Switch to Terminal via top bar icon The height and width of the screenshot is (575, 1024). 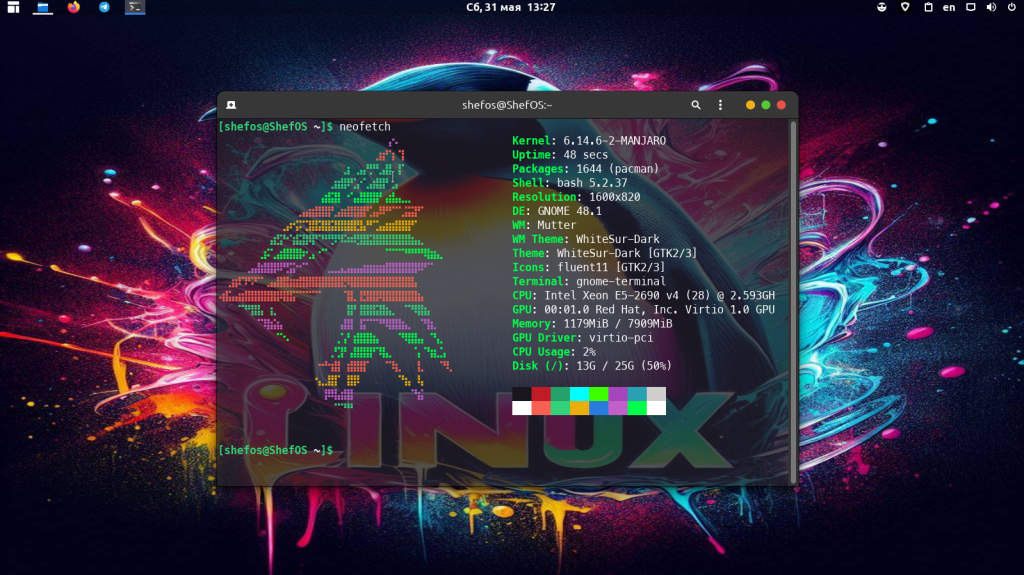click(135, 7)
